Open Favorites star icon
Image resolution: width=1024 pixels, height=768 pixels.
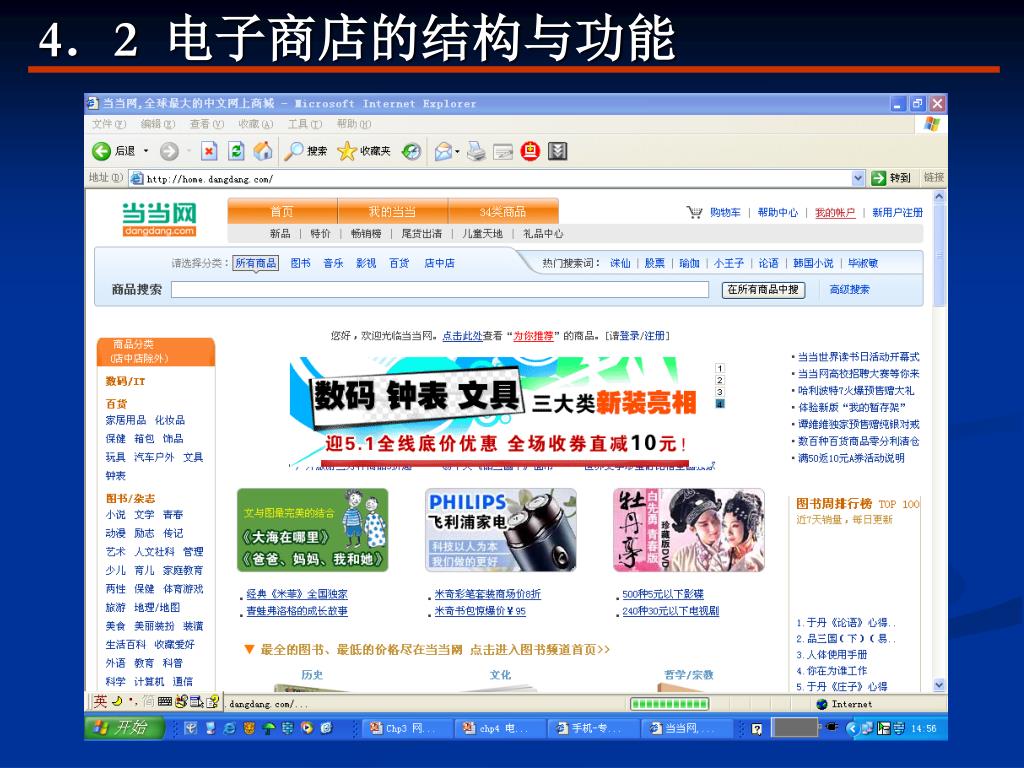347,152
